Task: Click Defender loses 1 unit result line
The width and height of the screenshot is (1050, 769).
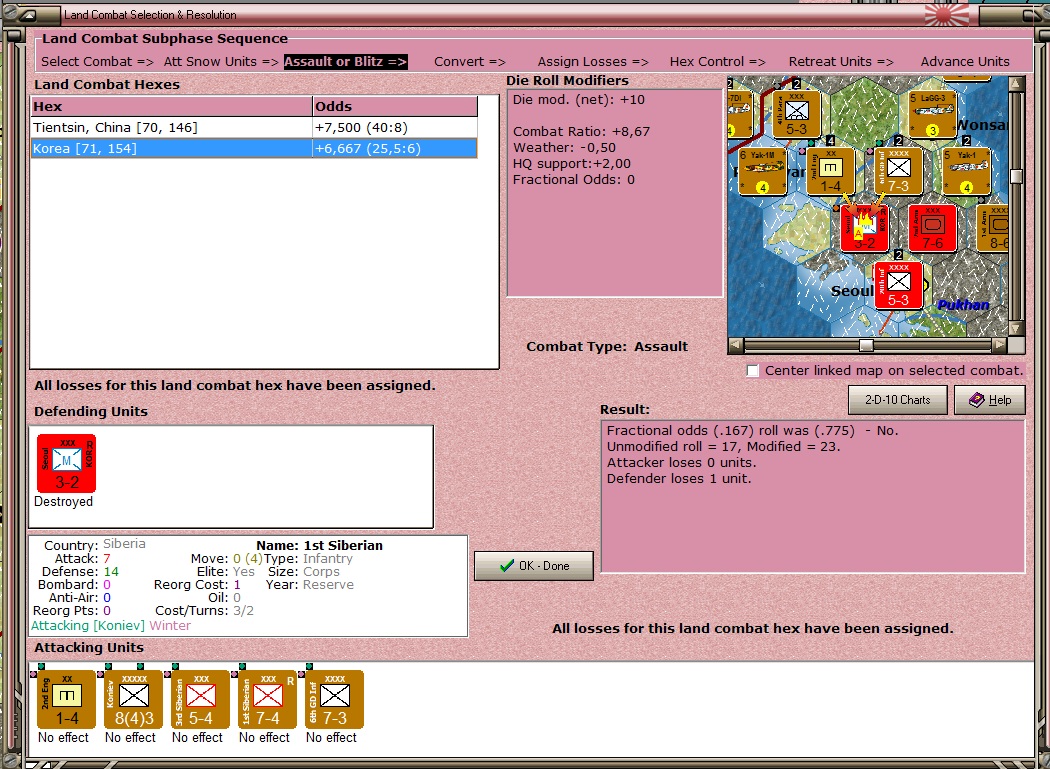Action: click(x=679, y=479)
